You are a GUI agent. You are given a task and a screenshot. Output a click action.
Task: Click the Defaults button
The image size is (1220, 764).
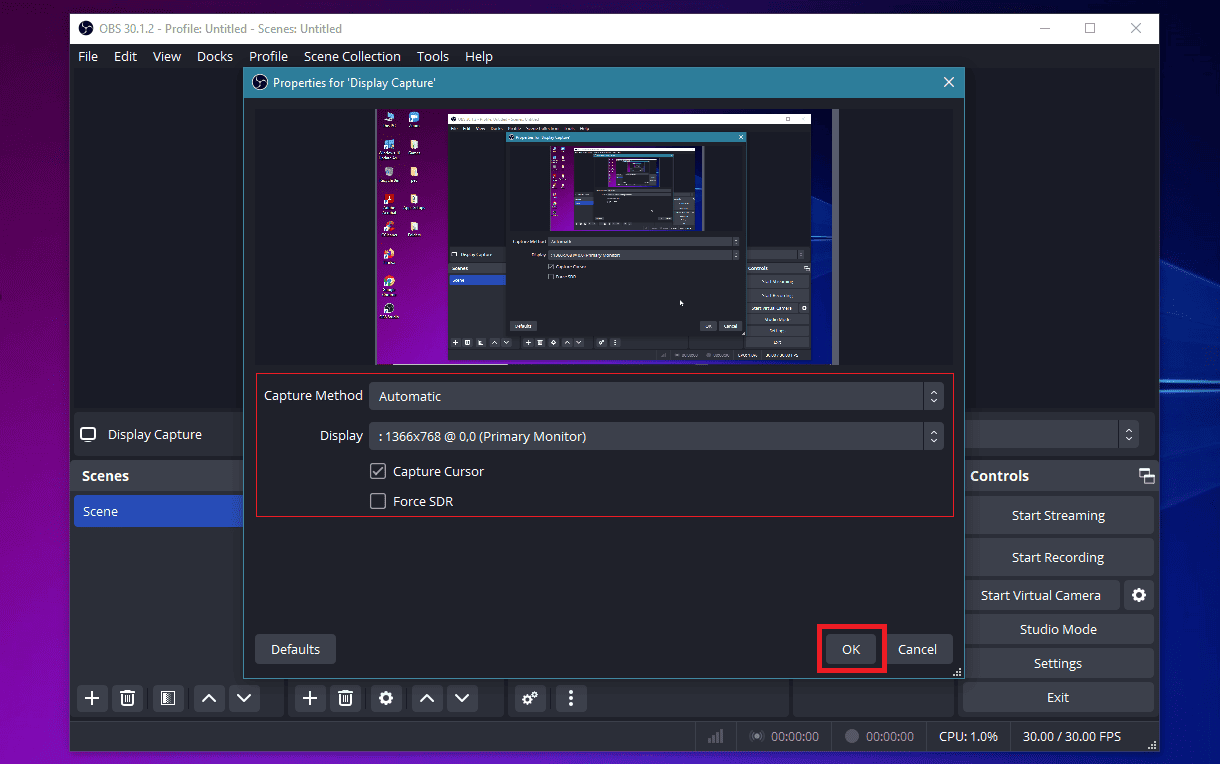[x=295, y=649]
